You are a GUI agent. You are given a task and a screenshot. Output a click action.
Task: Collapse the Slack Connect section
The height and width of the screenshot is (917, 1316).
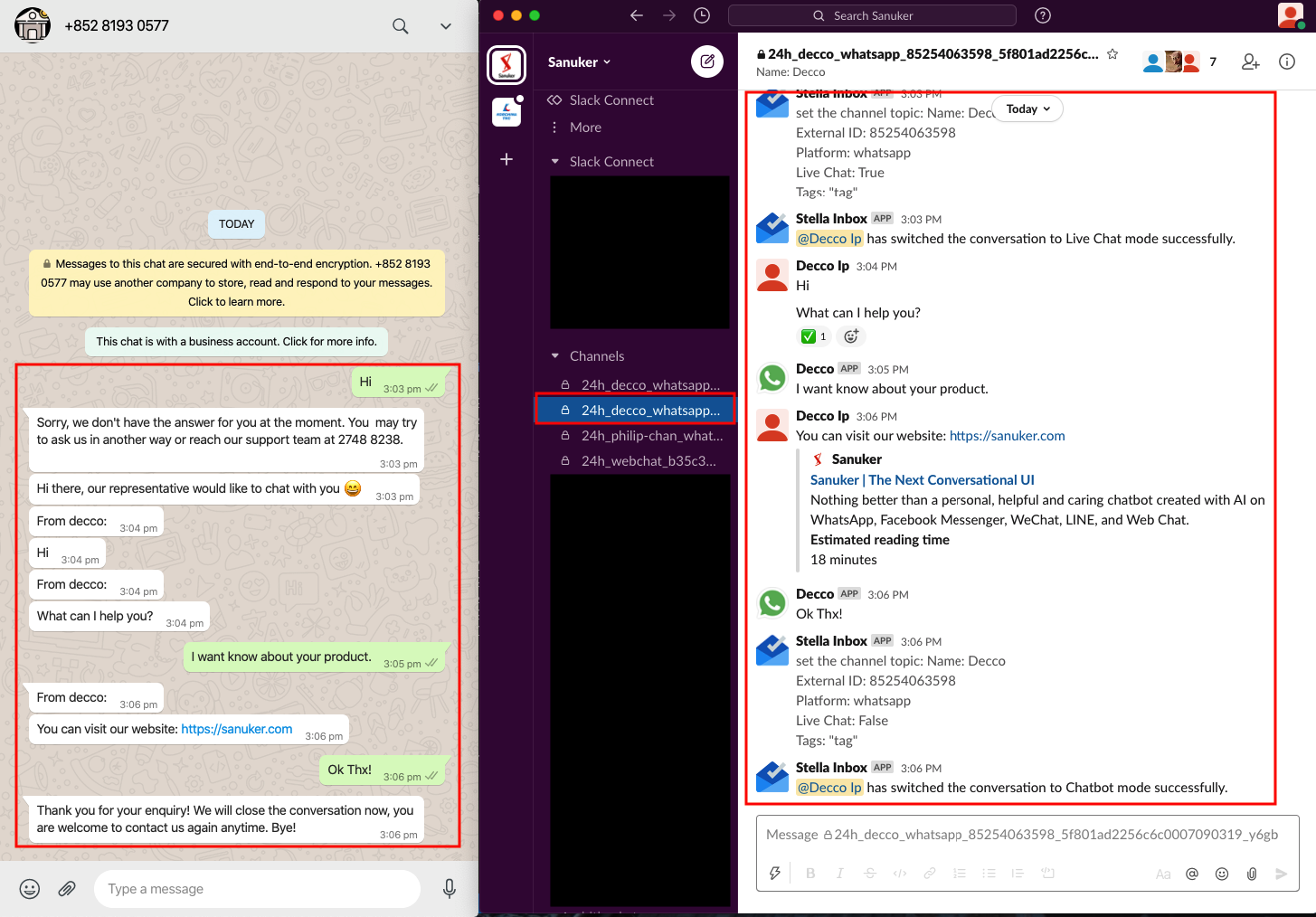[x=554, y=162]
